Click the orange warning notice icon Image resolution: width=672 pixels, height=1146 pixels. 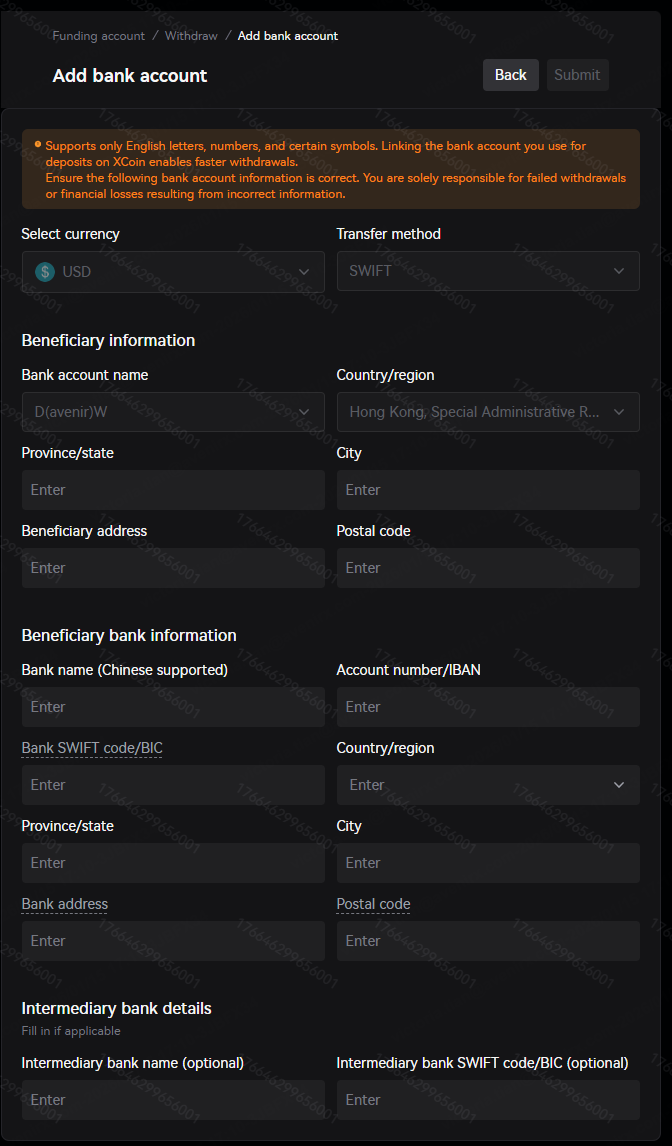[38, 145]
